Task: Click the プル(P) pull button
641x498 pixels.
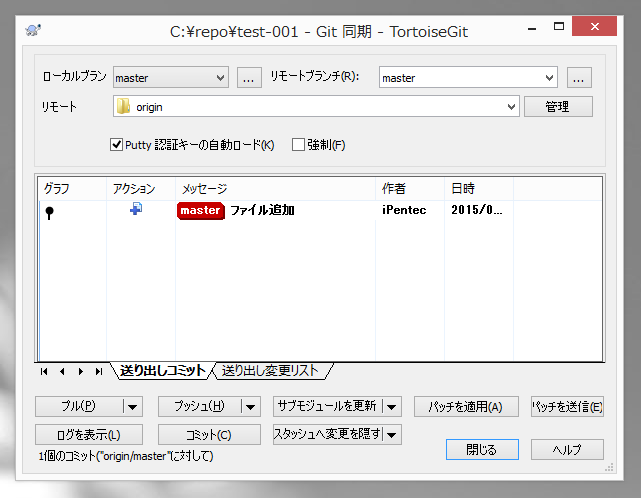Action: [79, 406]
